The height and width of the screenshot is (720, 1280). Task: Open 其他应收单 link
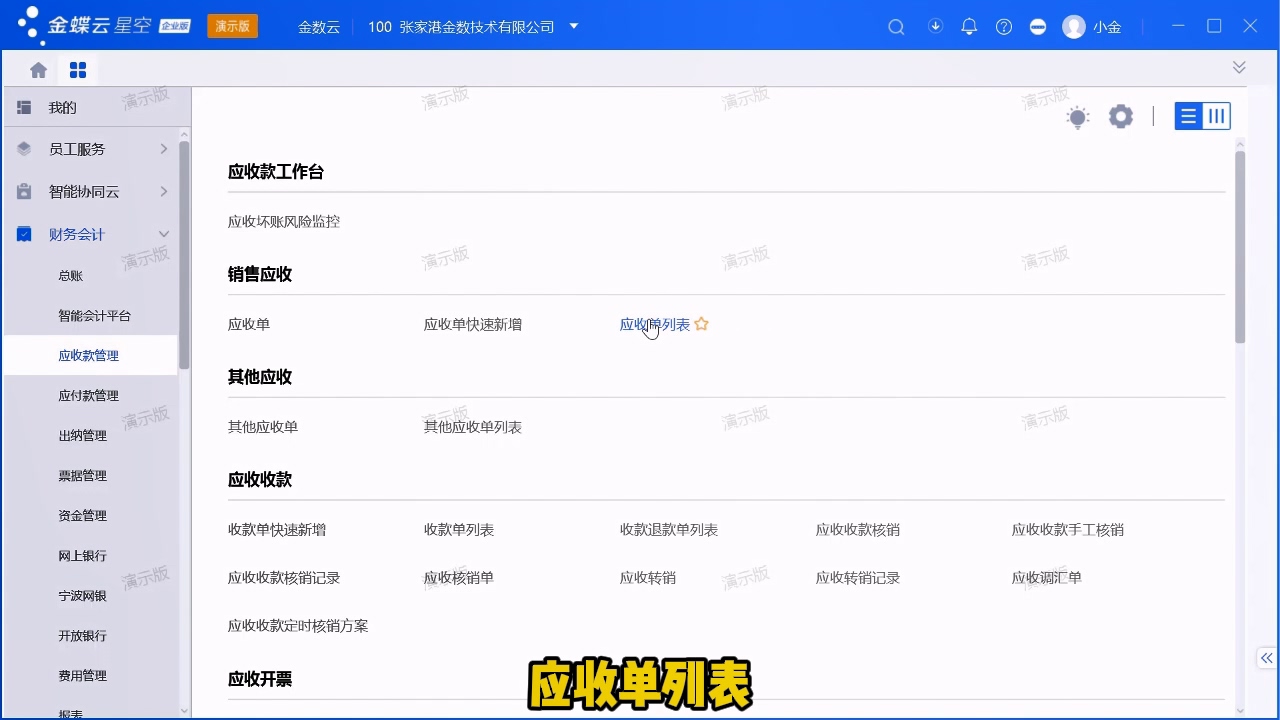point(263,427)
